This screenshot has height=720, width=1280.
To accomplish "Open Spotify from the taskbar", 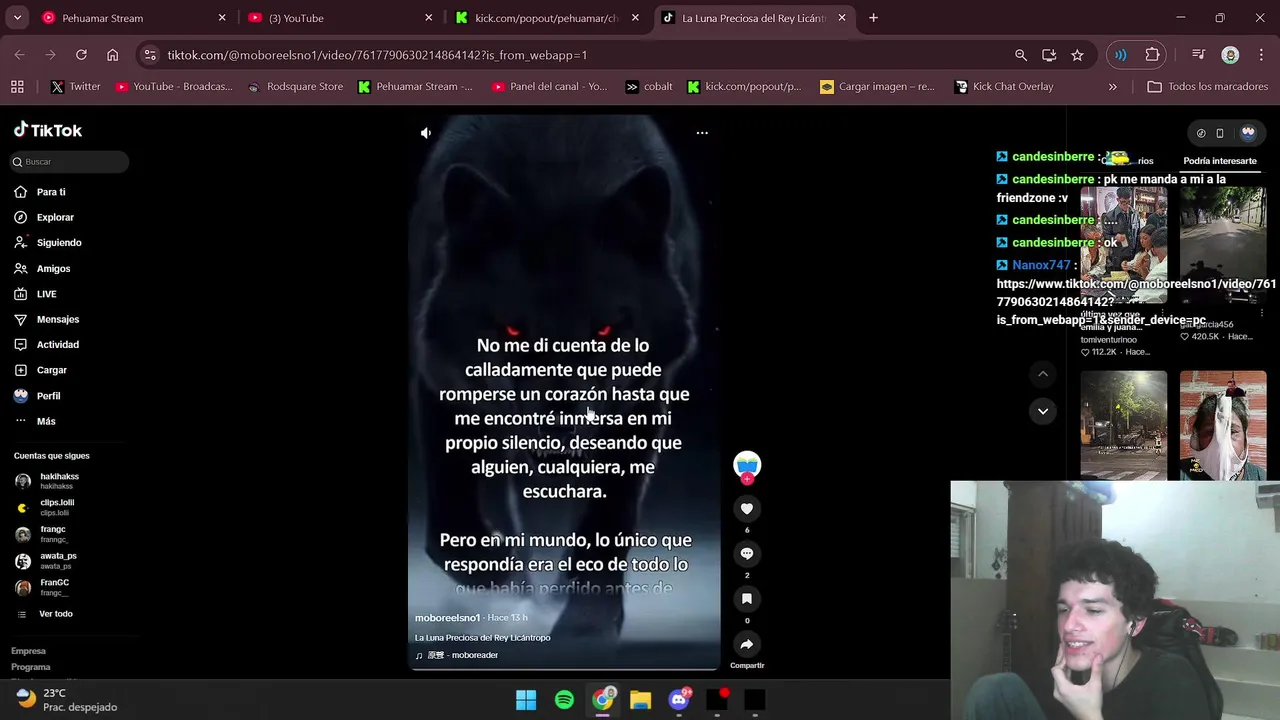I will tap(564, 700).
